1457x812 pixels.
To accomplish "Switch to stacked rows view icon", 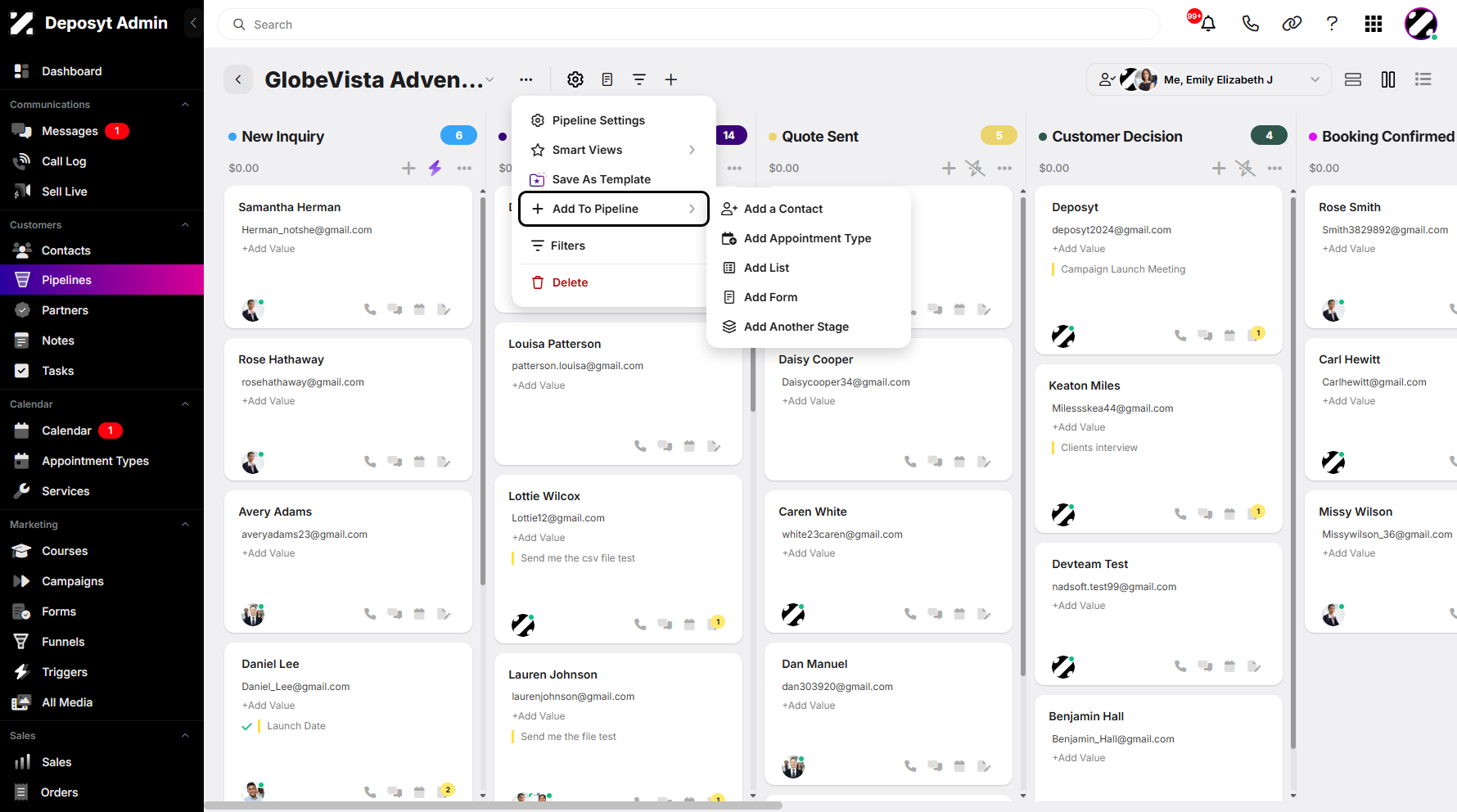I will [1353, 79].
